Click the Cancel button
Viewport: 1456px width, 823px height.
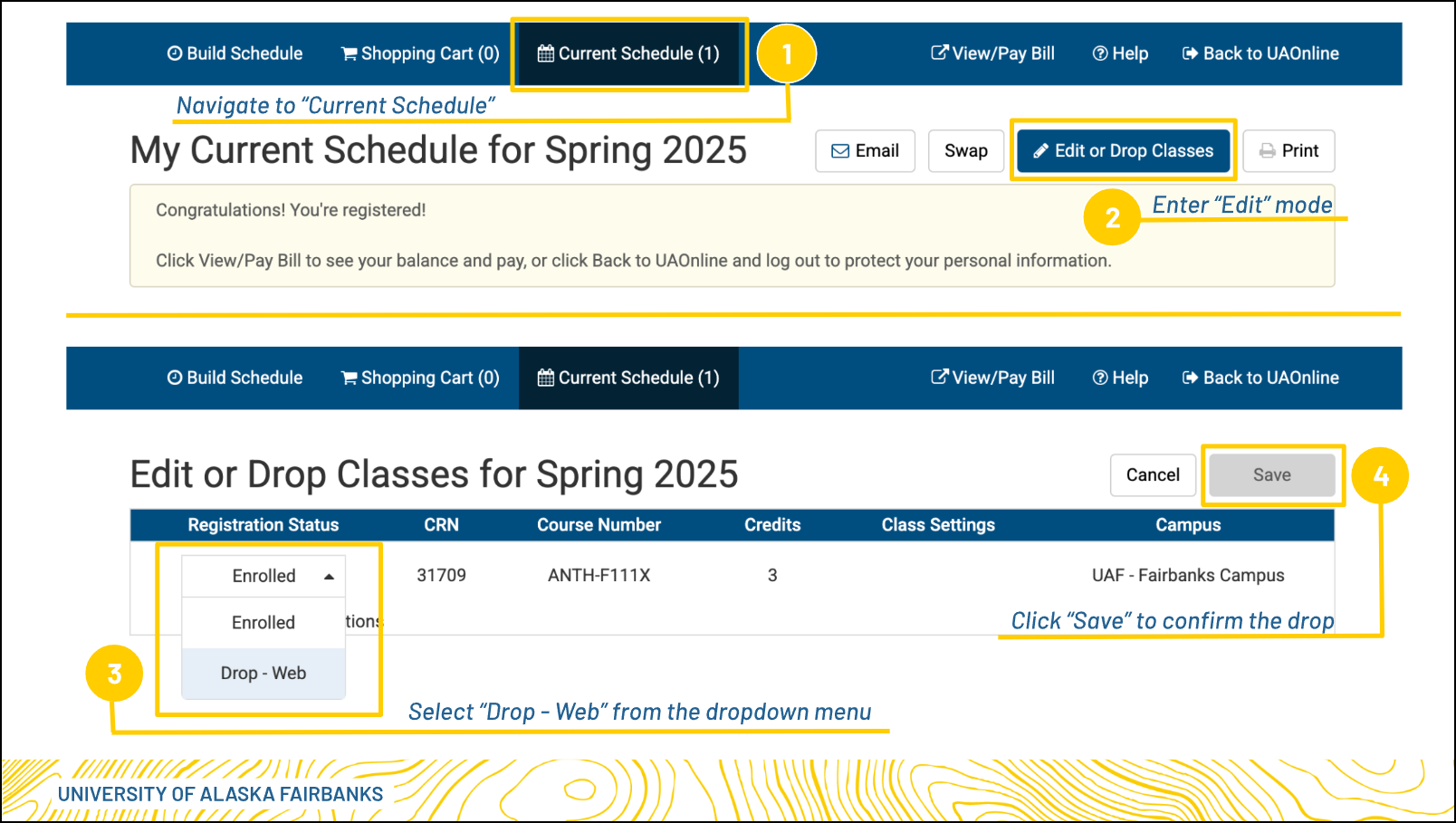tap(1153, 475)
